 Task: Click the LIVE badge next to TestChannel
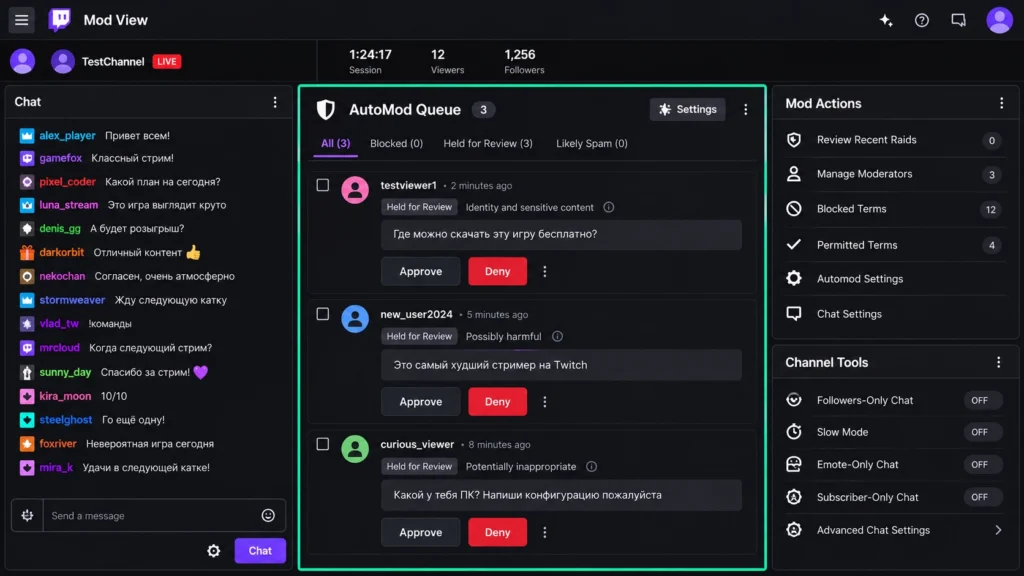(167, 61)
